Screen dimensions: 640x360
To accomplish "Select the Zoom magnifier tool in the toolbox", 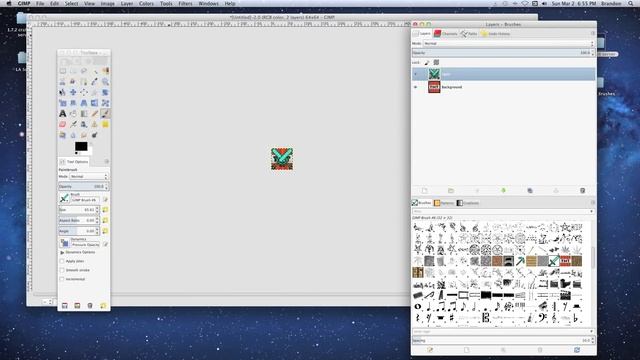I will [x=105, y=82].
